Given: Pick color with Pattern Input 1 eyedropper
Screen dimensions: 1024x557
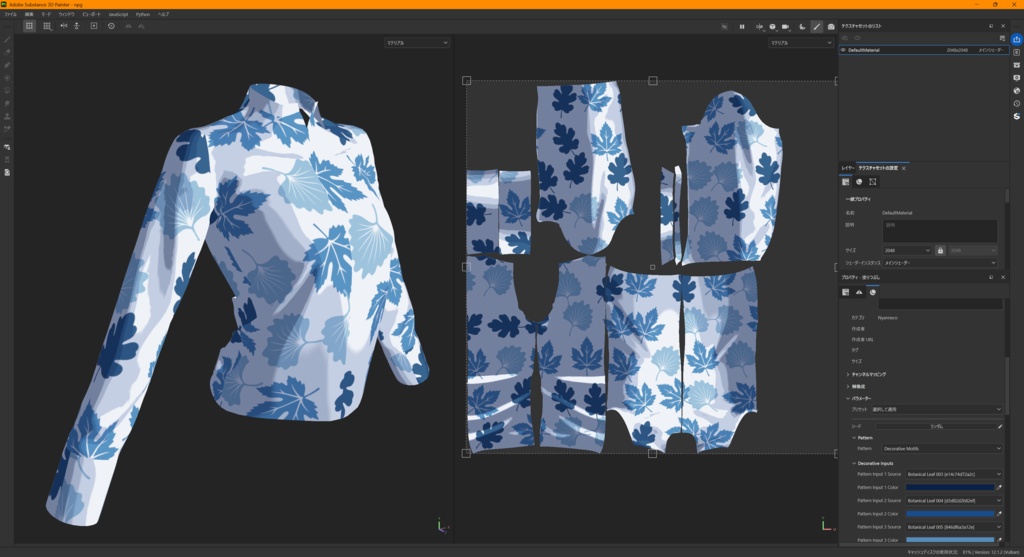Looking at the screenshot, I should point(999,487).
